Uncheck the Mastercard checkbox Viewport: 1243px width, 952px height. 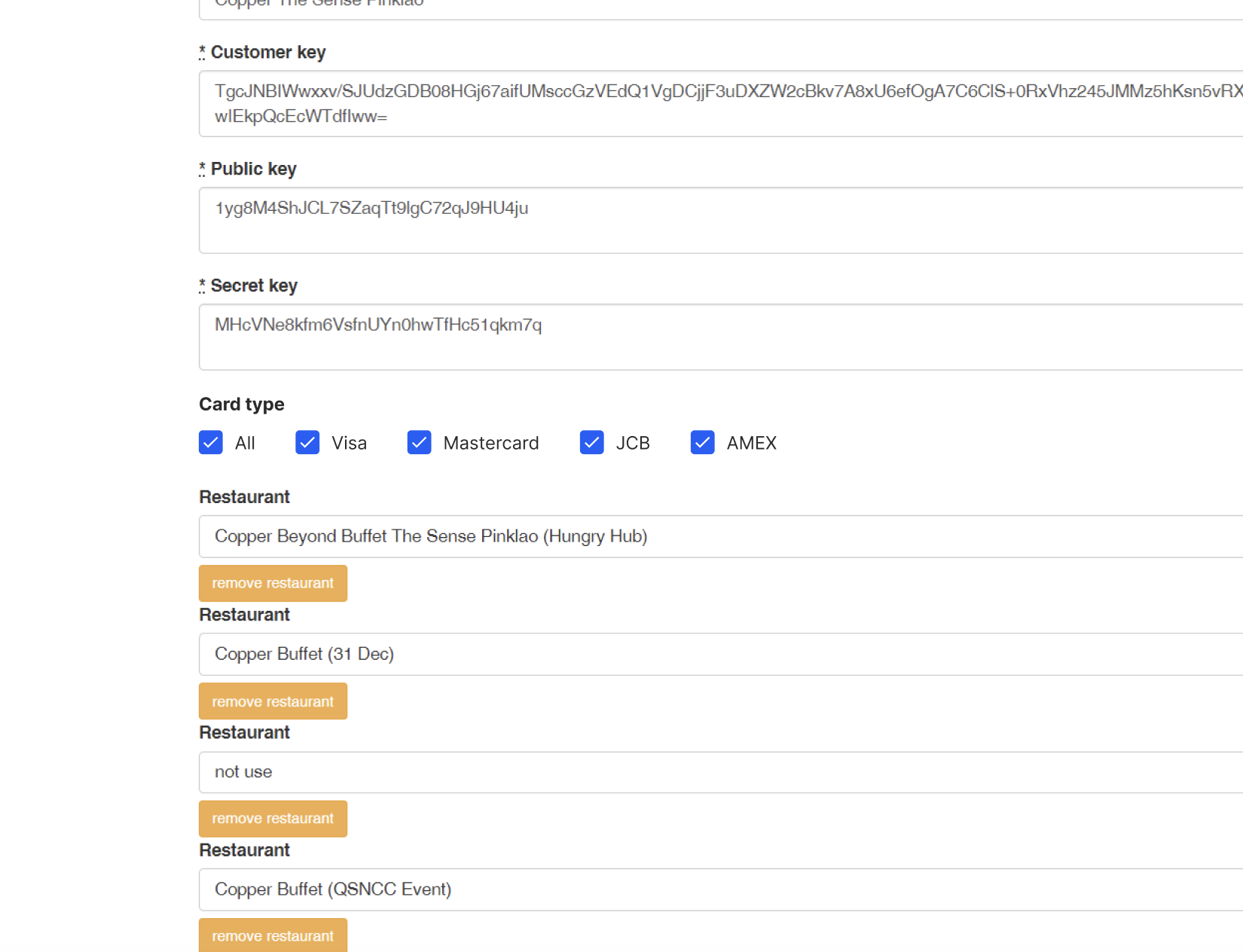coord(419,443)
